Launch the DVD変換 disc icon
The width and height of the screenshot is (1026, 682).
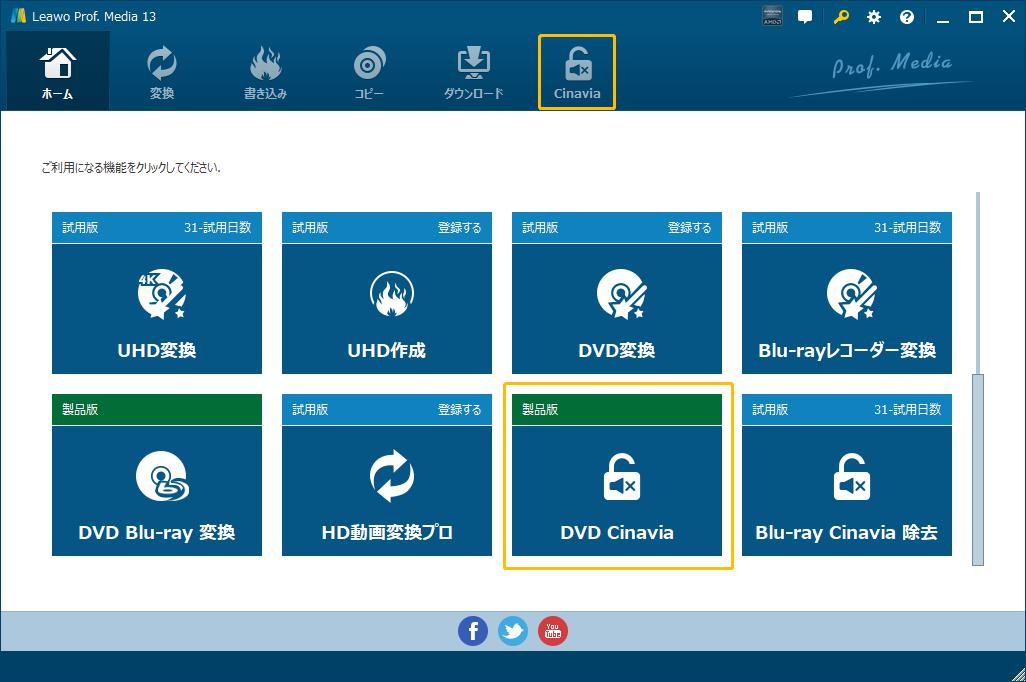(x=622, y=294)
